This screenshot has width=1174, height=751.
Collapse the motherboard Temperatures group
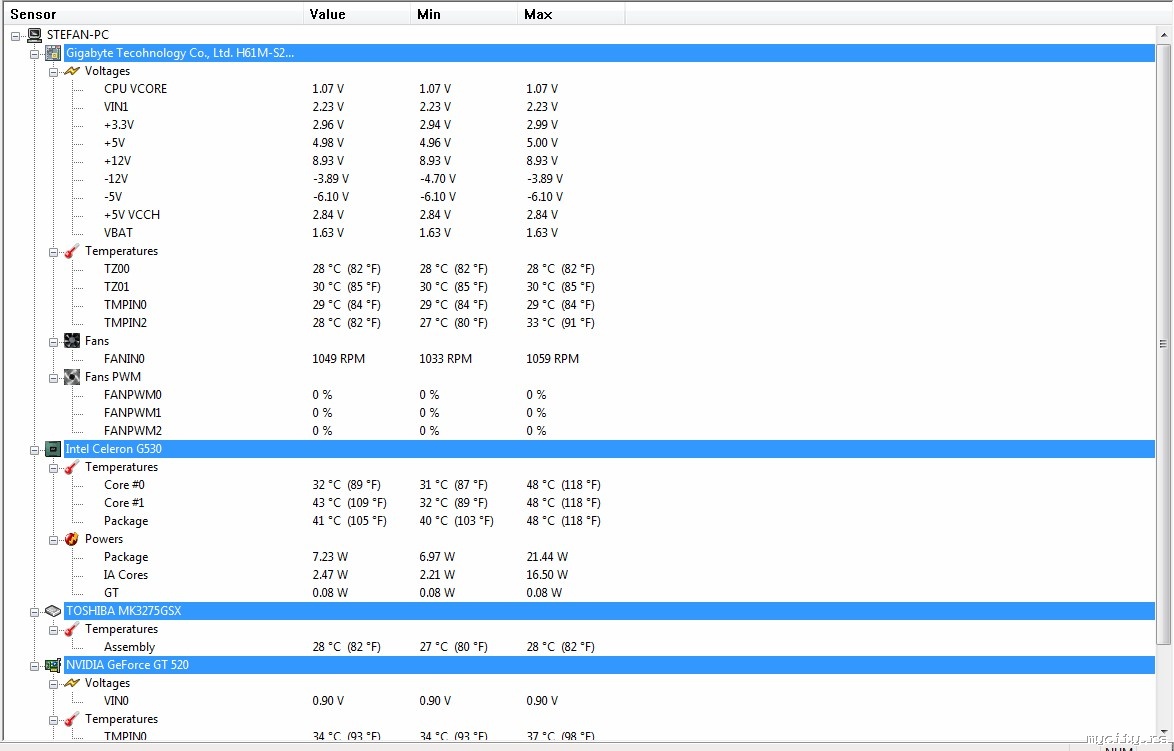pos(54,252)
